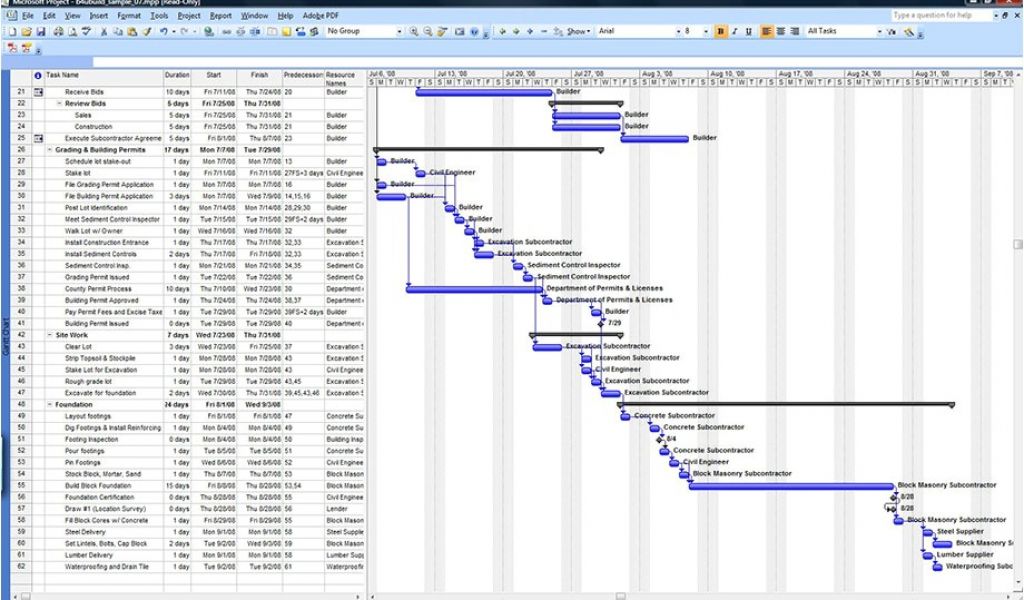
Task: Click the New project icon
Action: [12, 31]
